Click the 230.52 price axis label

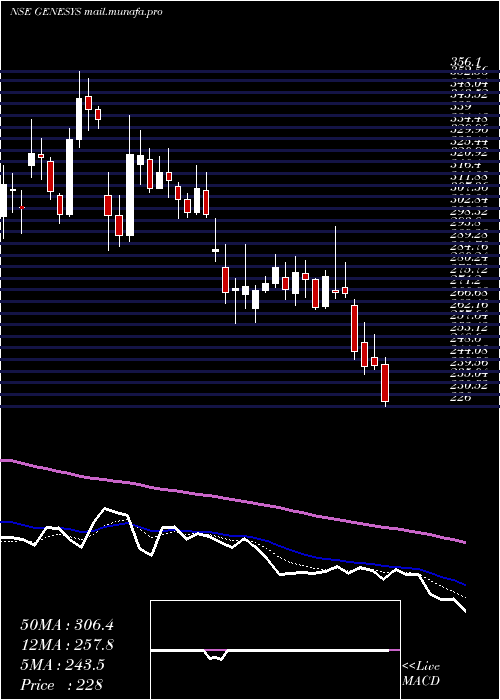(469, 385)
